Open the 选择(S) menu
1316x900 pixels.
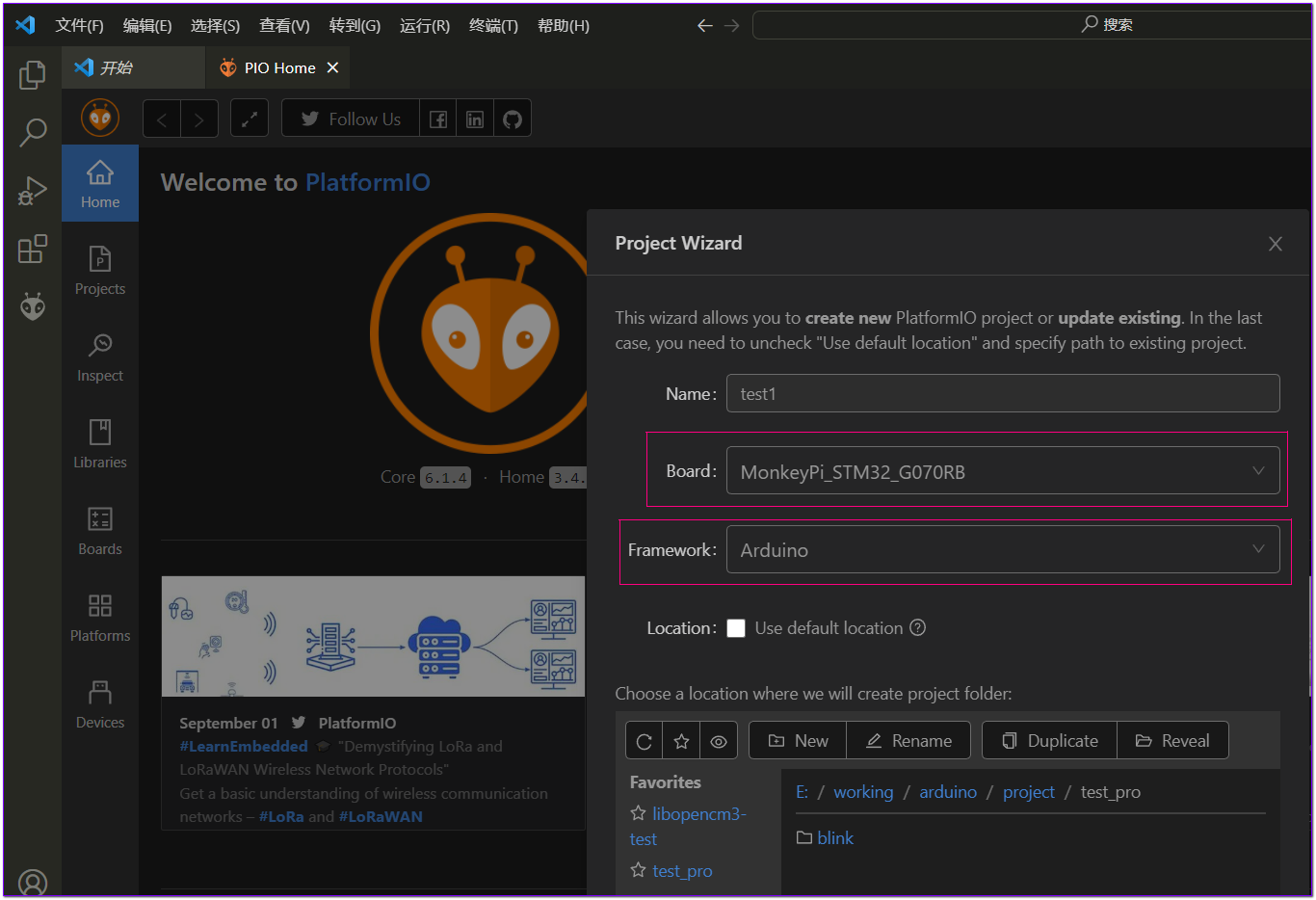click(x=216, y=26)
